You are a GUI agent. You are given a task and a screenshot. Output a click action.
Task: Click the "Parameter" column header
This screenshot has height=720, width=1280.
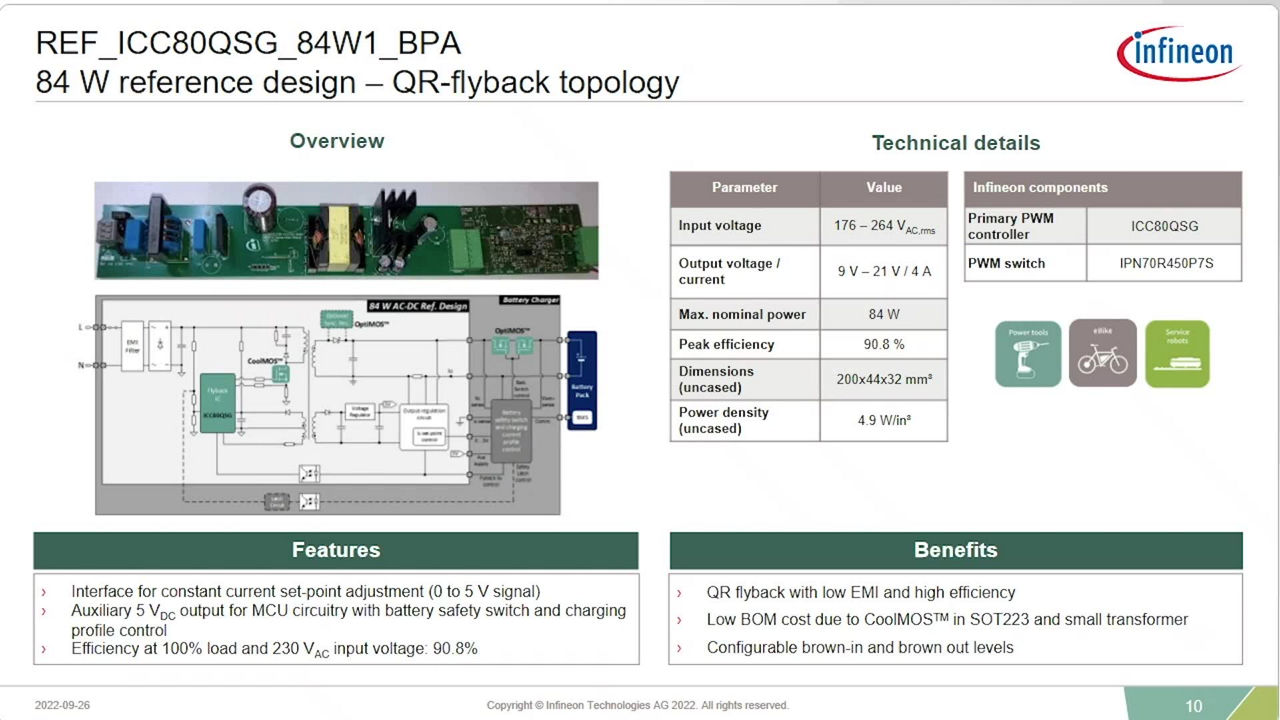point(745,188)
